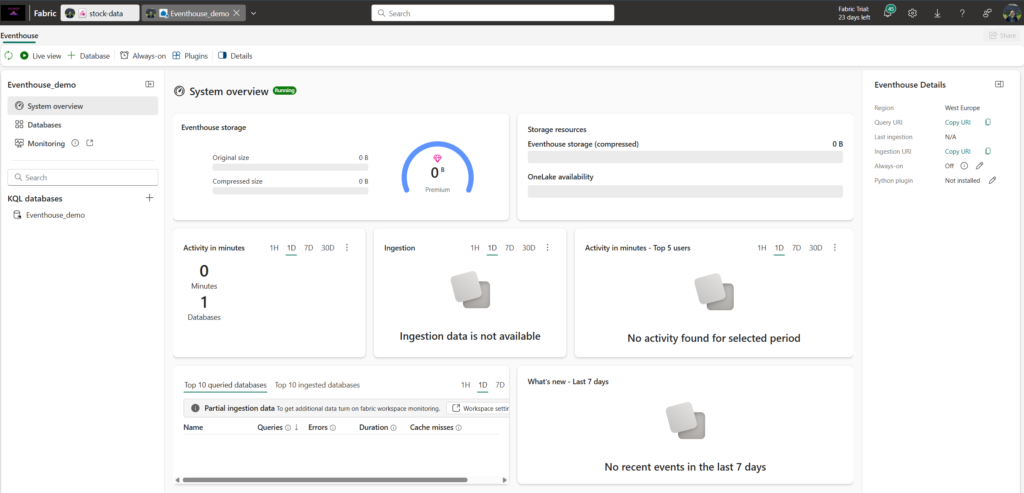Viewport: 1024px width, 493px height.
Task: Click Copy URI link for Ingestion URI
Action: click(958, 151)
